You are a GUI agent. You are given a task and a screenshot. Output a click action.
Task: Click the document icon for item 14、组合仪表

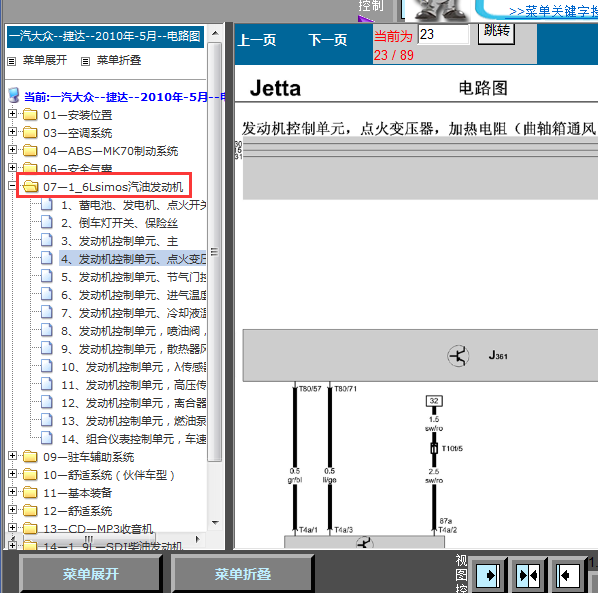[47, 438]
